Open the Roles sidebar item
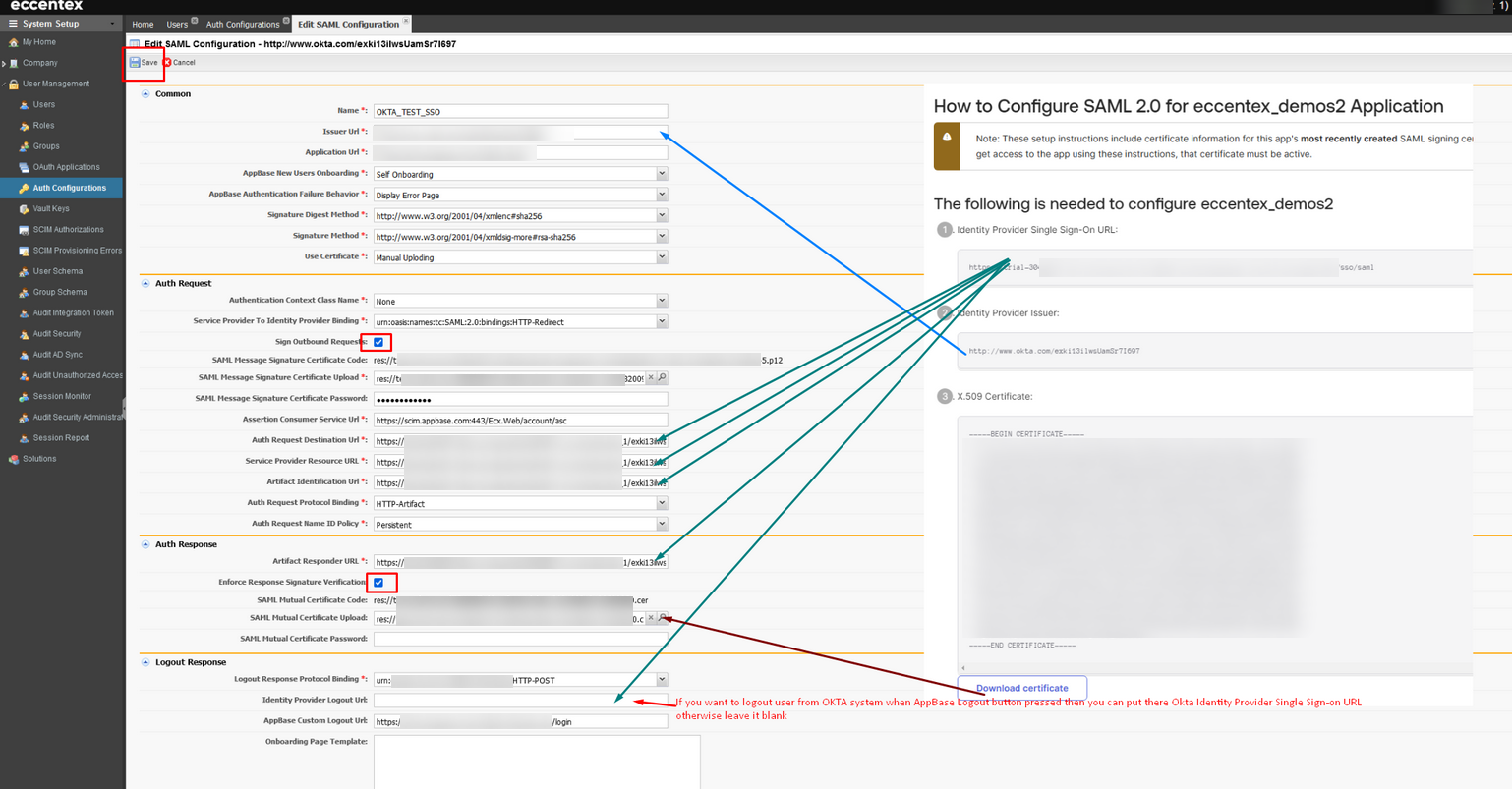The height and width of the screenshot is (789, 1512). (43, 125)
